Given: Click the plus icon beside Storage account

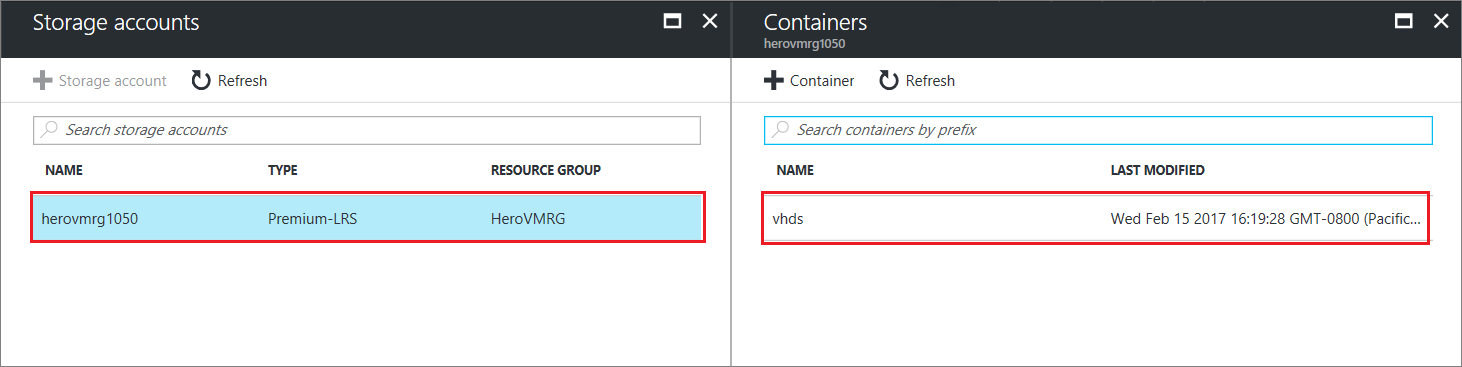Looking at the screenshot, I should click(43, 80).
